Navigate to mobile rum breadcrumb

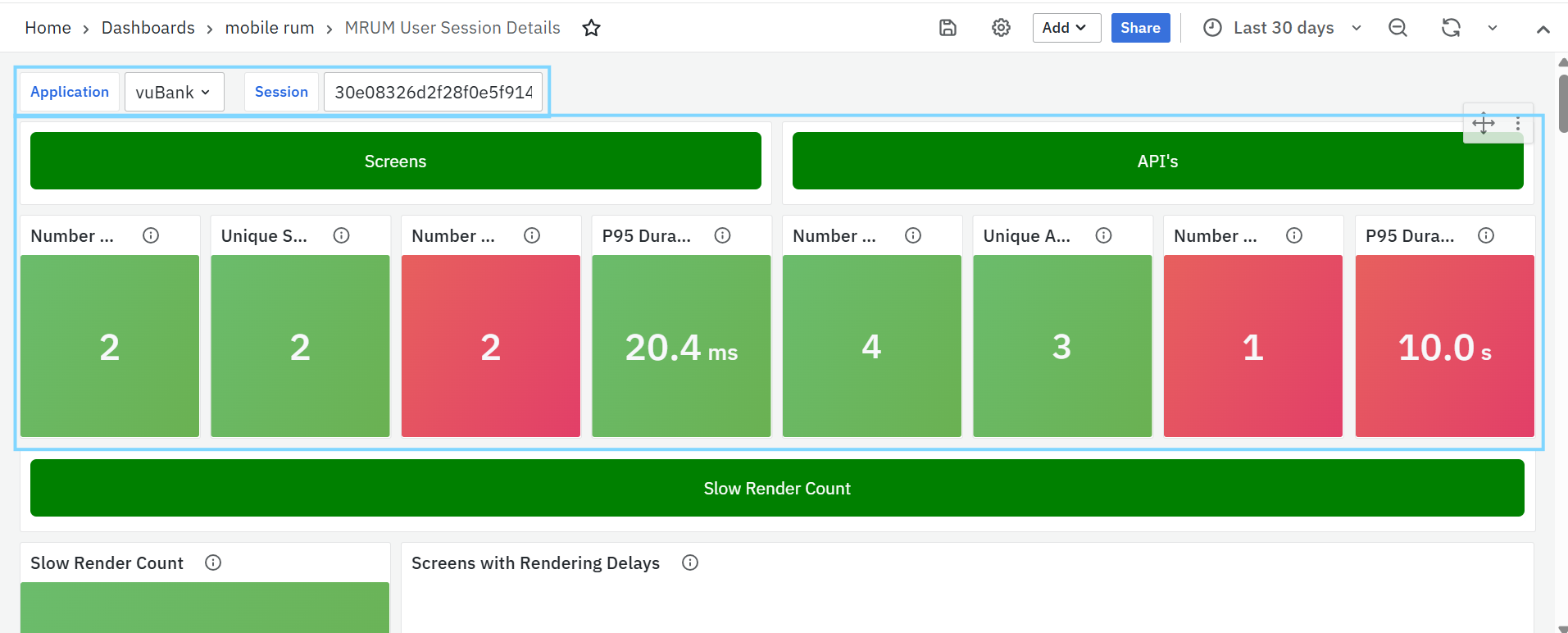coord(270,28)
